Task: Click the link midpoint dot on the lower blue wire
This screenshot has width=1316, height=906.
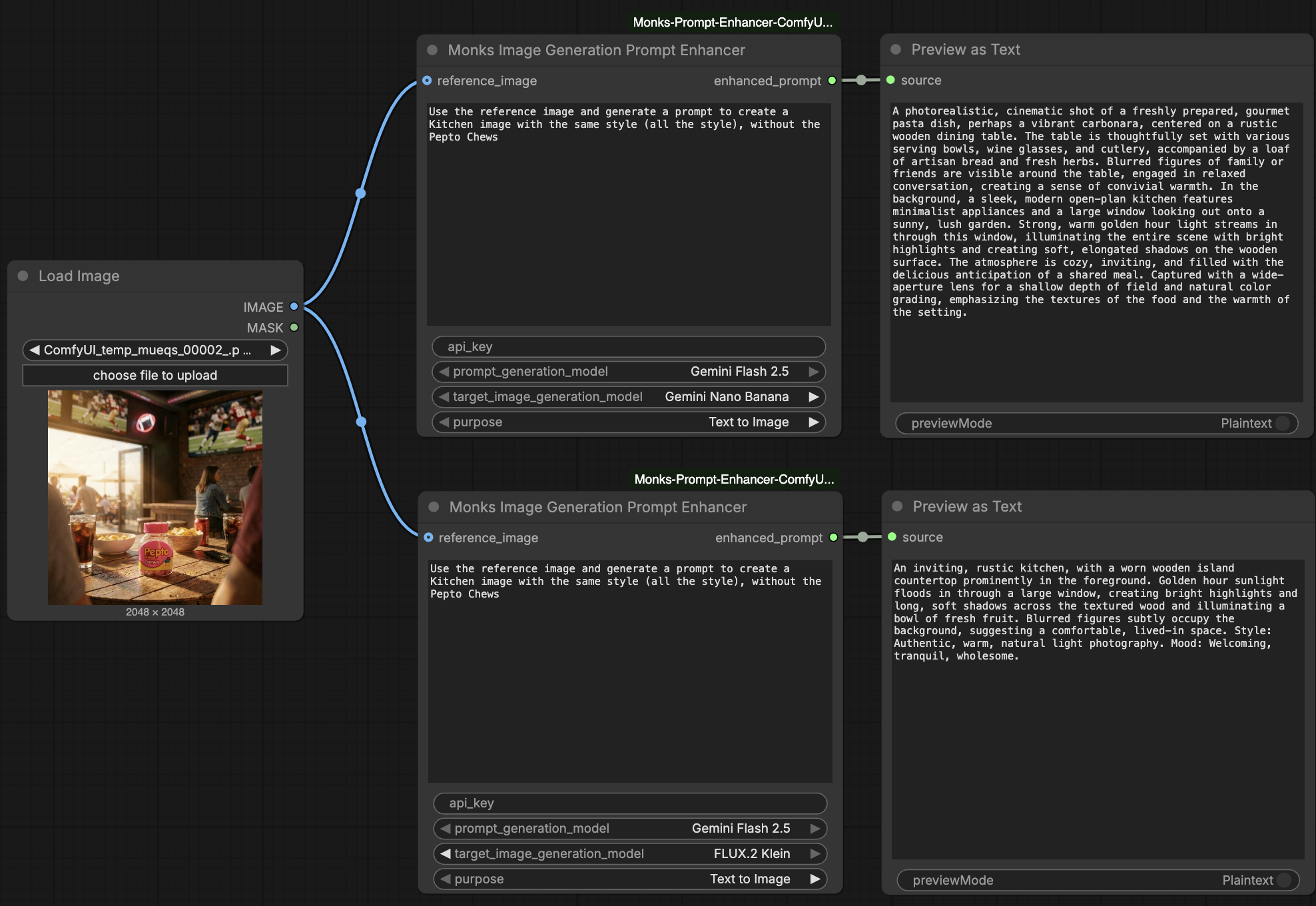Action: click(x=361, y=422)
